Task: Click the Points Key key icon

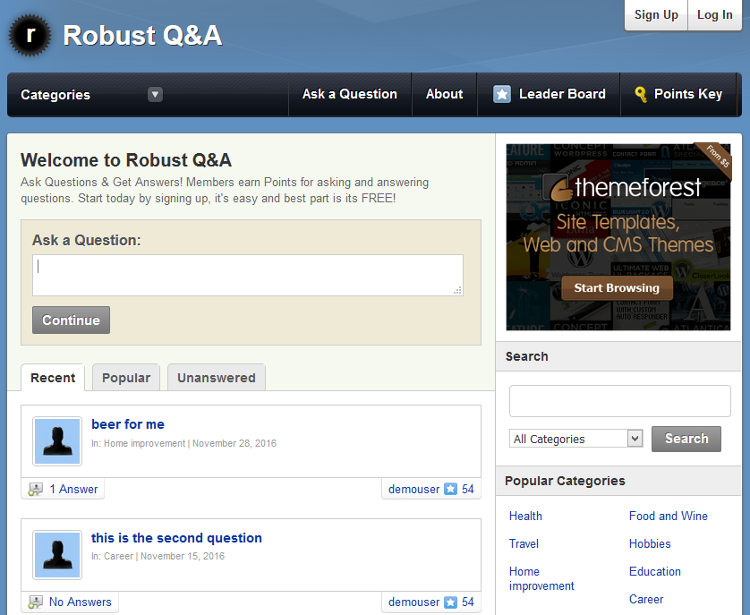Action: (x=640, y=94)
